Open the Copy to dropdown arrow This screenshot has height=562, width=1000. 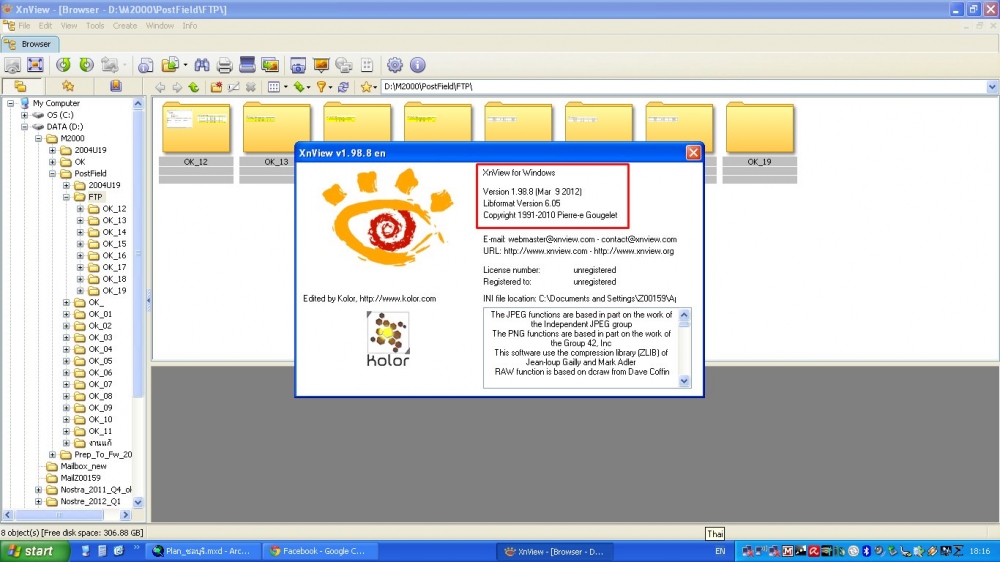[x=185, y=65]
